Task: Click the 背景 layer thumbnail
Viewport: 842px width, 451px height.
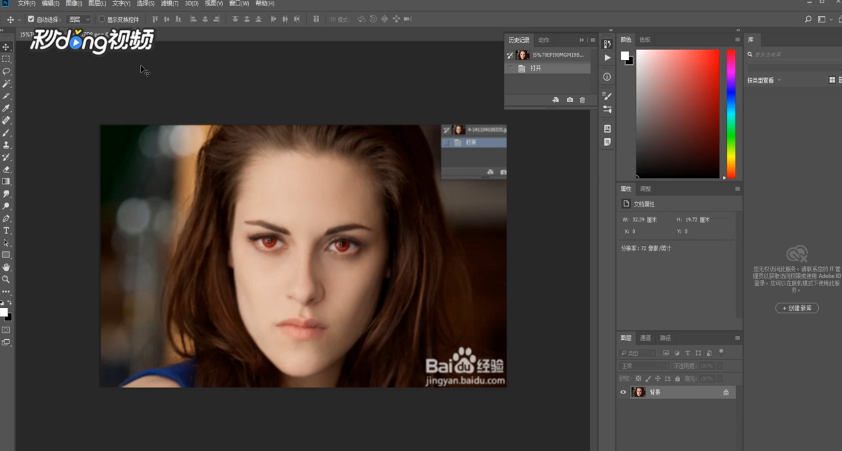Action: click(639, 392)
